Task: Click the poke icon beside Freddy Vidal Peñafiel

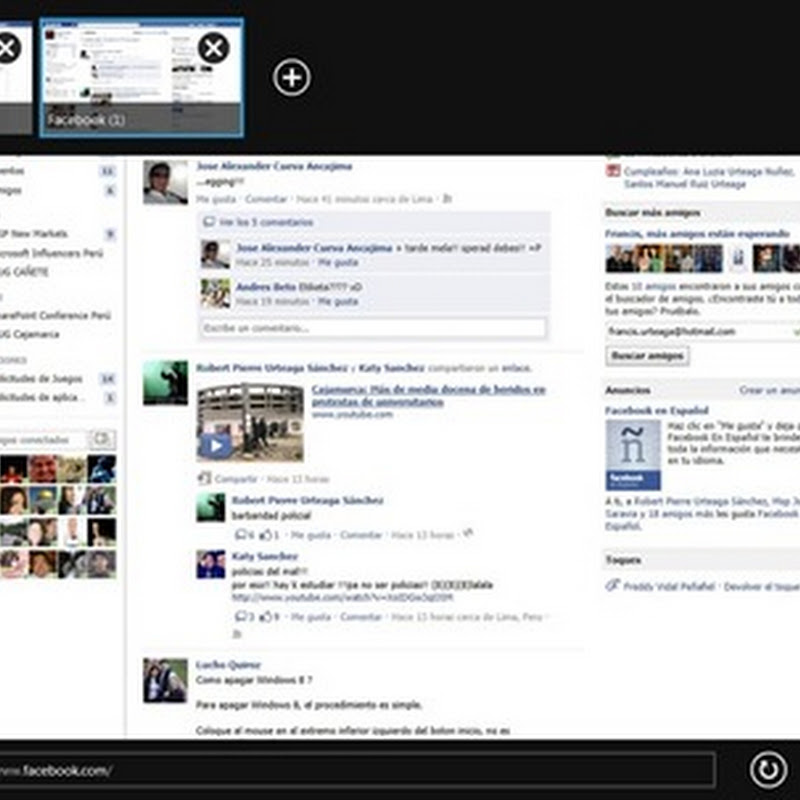Action: coord(612,586)
